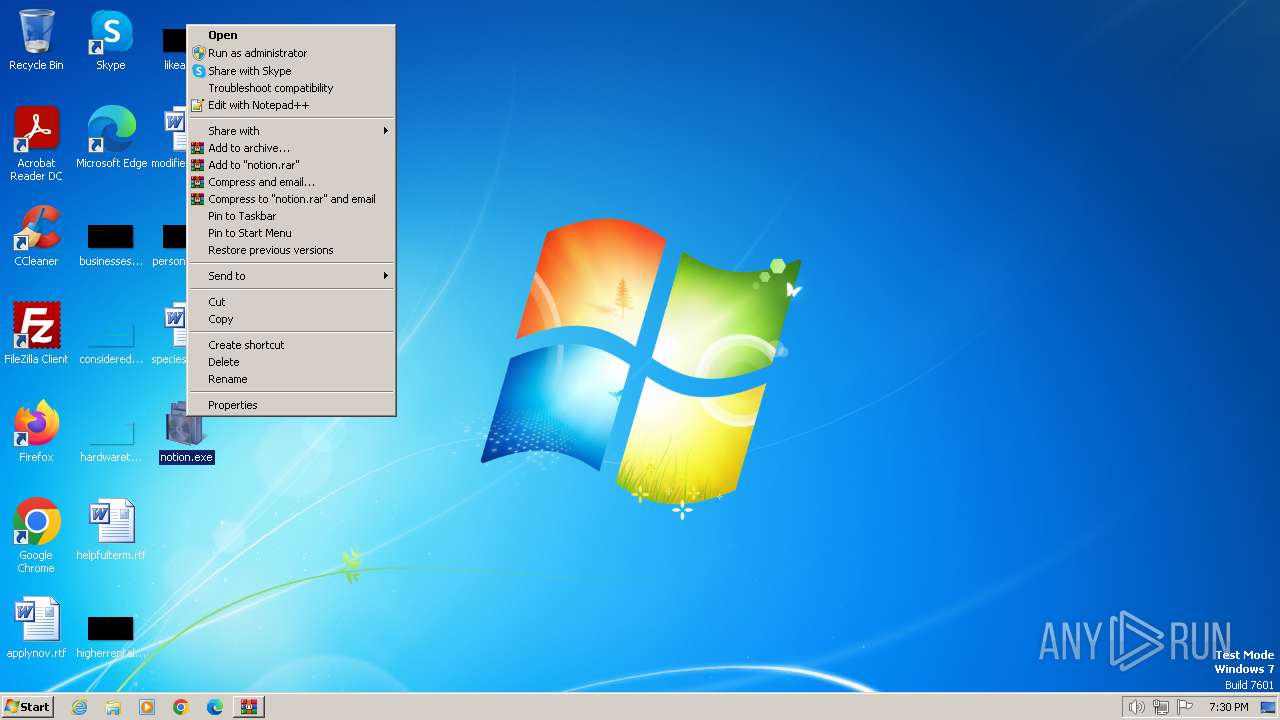Click the taskbar clock showing 7:30 PM
Image resolution: width=1280 pixels, height=720 pixels.
(1228, 707)
